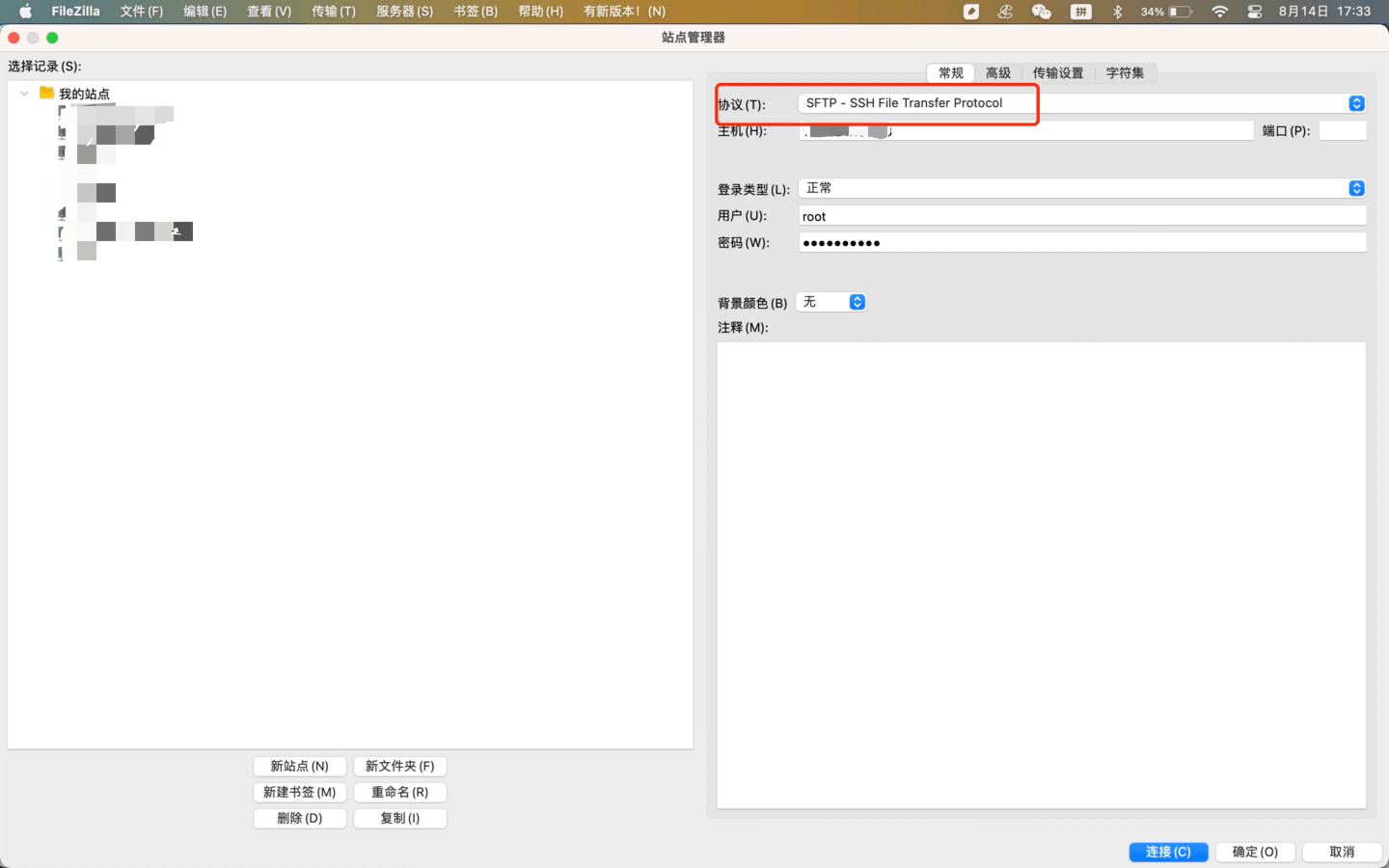The image size is (1389, 868).
Task: Click the Wi-Fi status icon
Action: (1220, 12)
